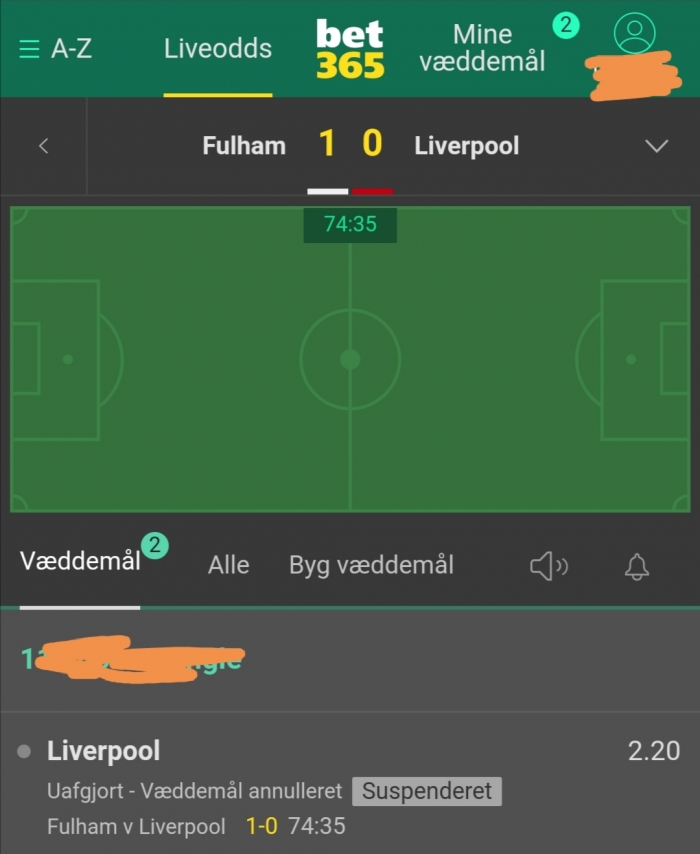Open the Byg væddemål tab
The width and height of the screenshot is (700, 854).
tap(371, 565)
